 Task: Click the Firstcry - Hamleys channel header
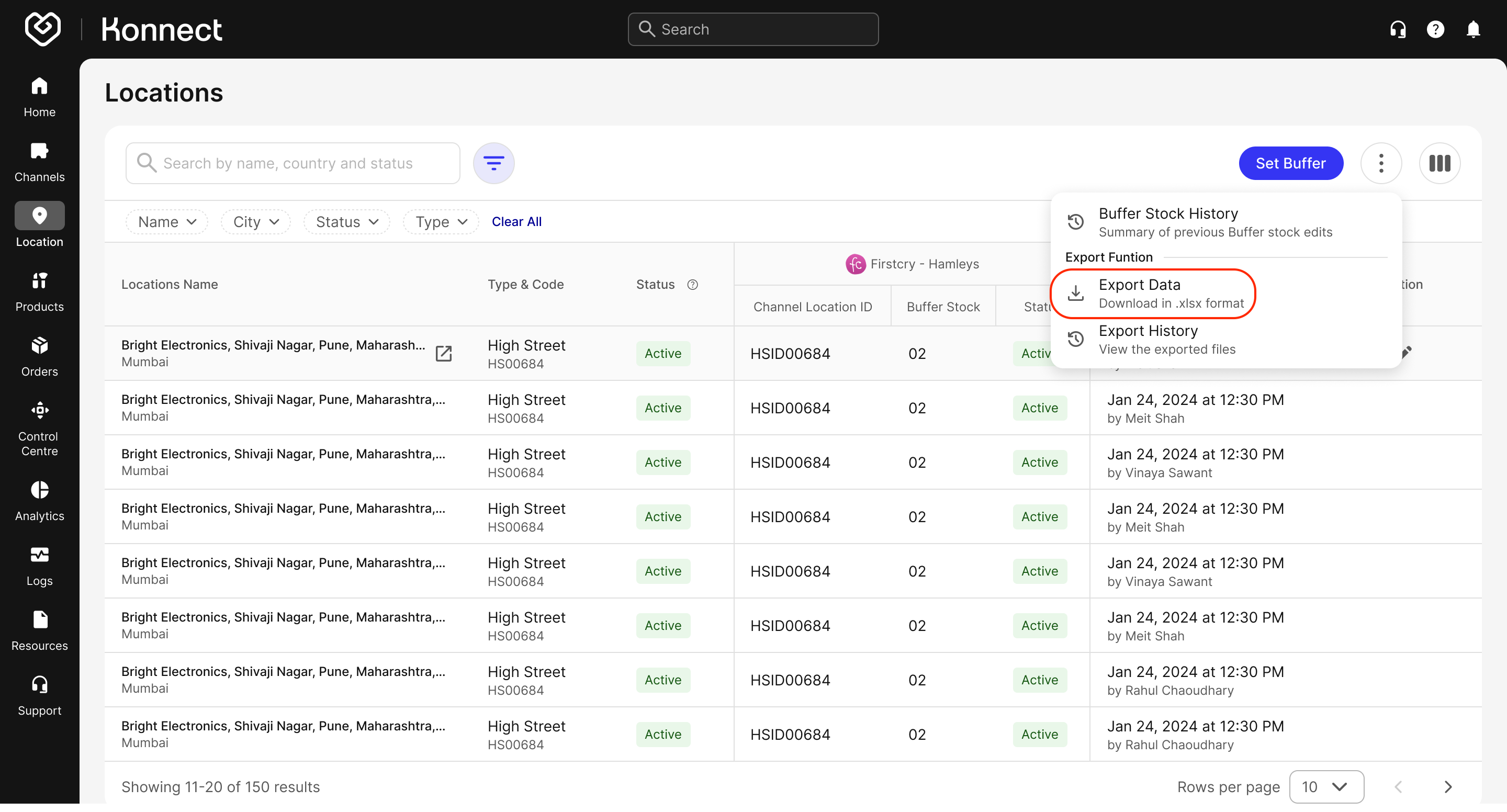(912, 264)
